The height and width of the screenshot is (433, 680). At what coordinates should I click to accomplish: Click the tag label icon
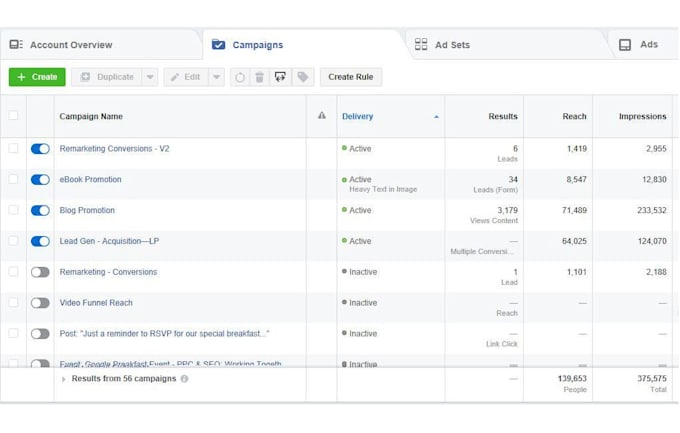(303, 77)
